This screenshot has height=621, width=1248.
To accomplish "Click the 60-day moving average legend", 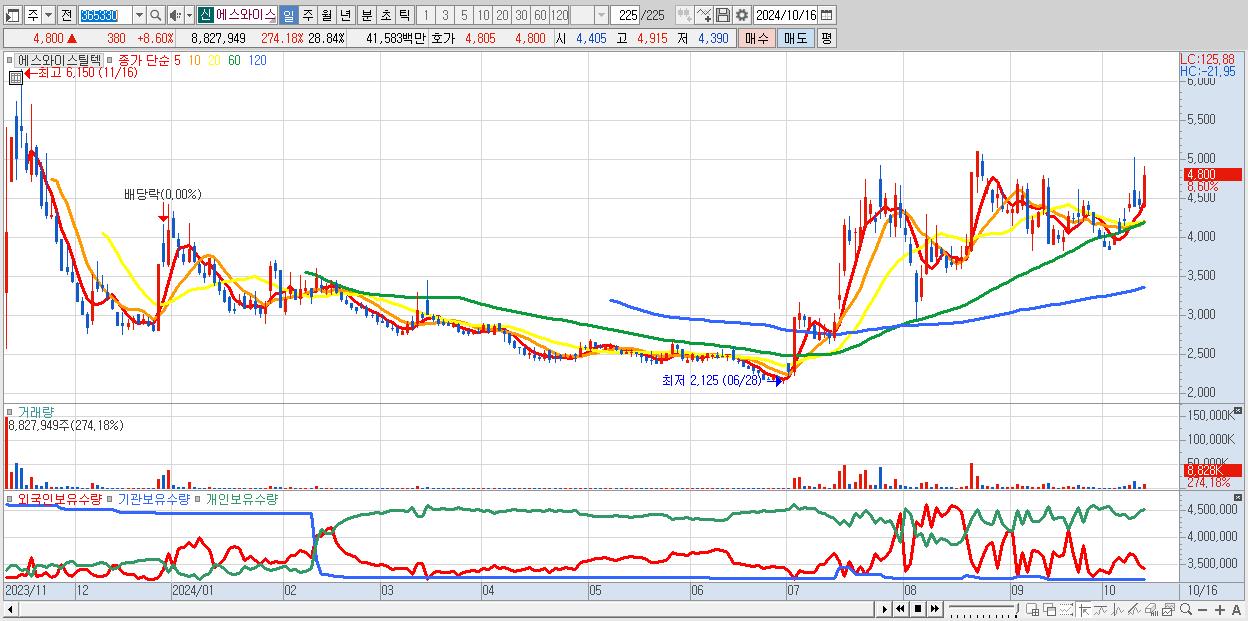I will point(233,60).
